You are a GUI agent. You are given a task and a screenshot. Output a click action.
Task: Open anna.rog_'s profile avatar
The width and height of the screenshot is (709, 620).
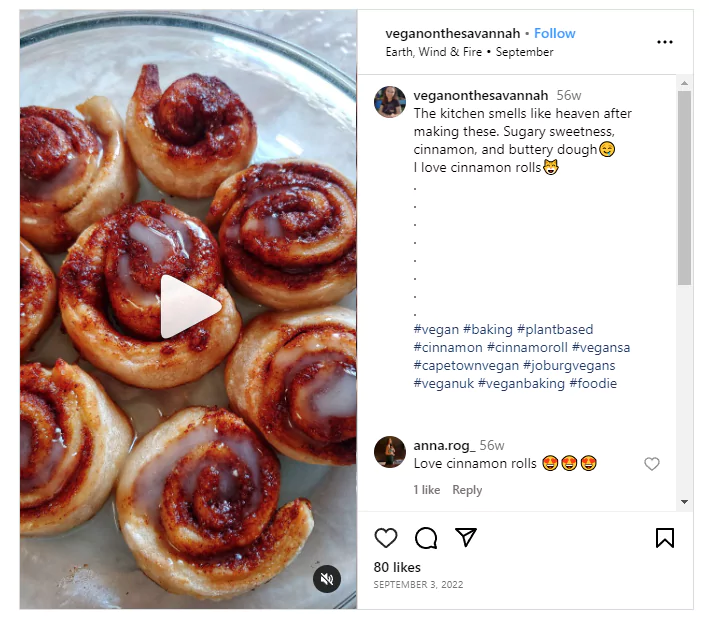click(x=390, y=452)
